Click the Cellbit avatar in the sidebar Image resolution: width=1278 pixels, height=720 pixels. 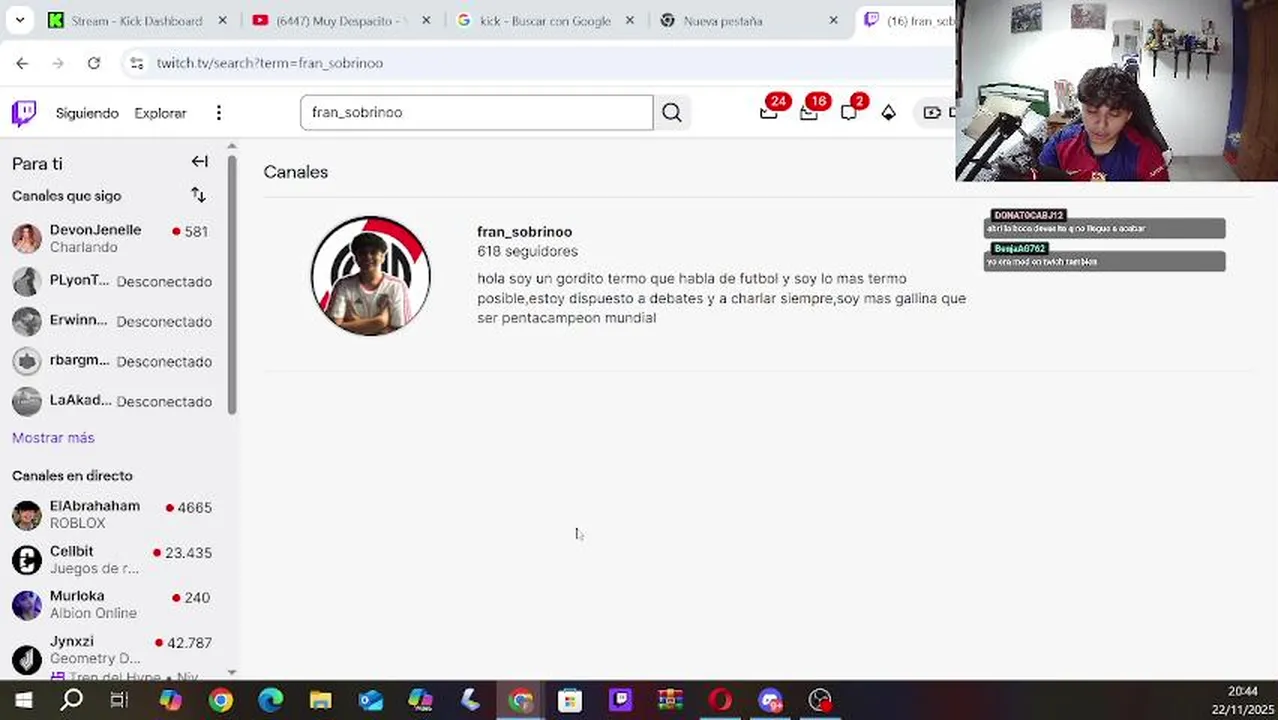click(27, 560)
